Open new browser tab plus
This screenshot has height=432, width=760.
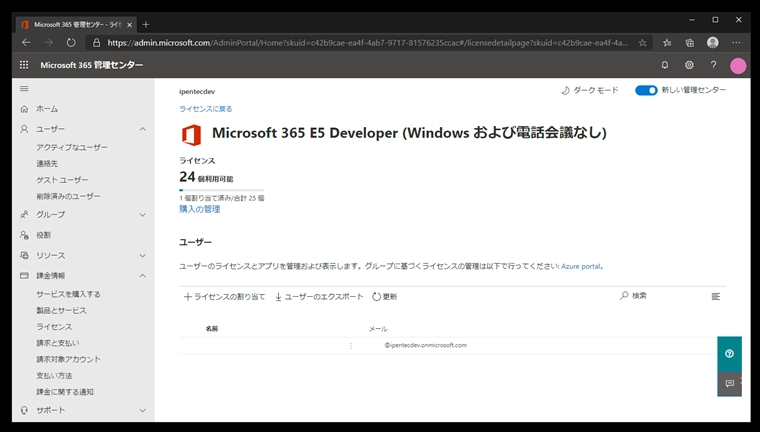click(x=146, y=24)
